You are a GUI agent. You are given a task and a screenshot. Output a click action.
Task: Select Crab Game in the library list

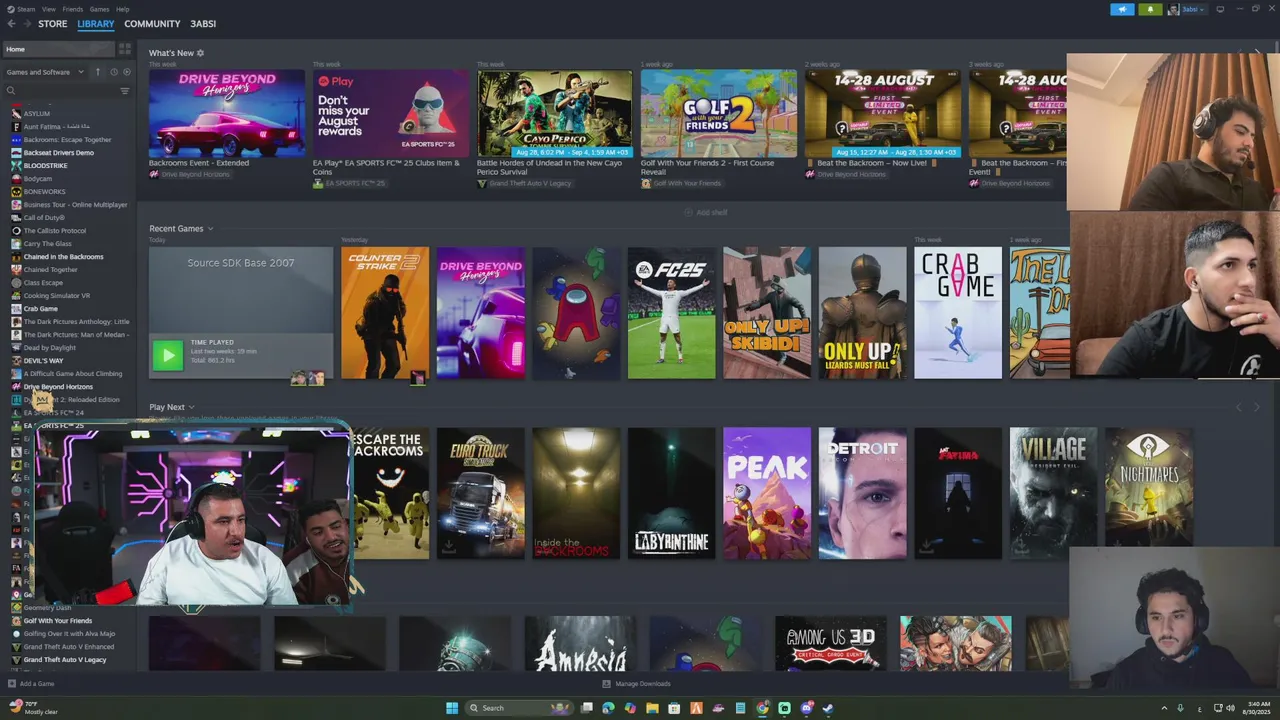41,309
